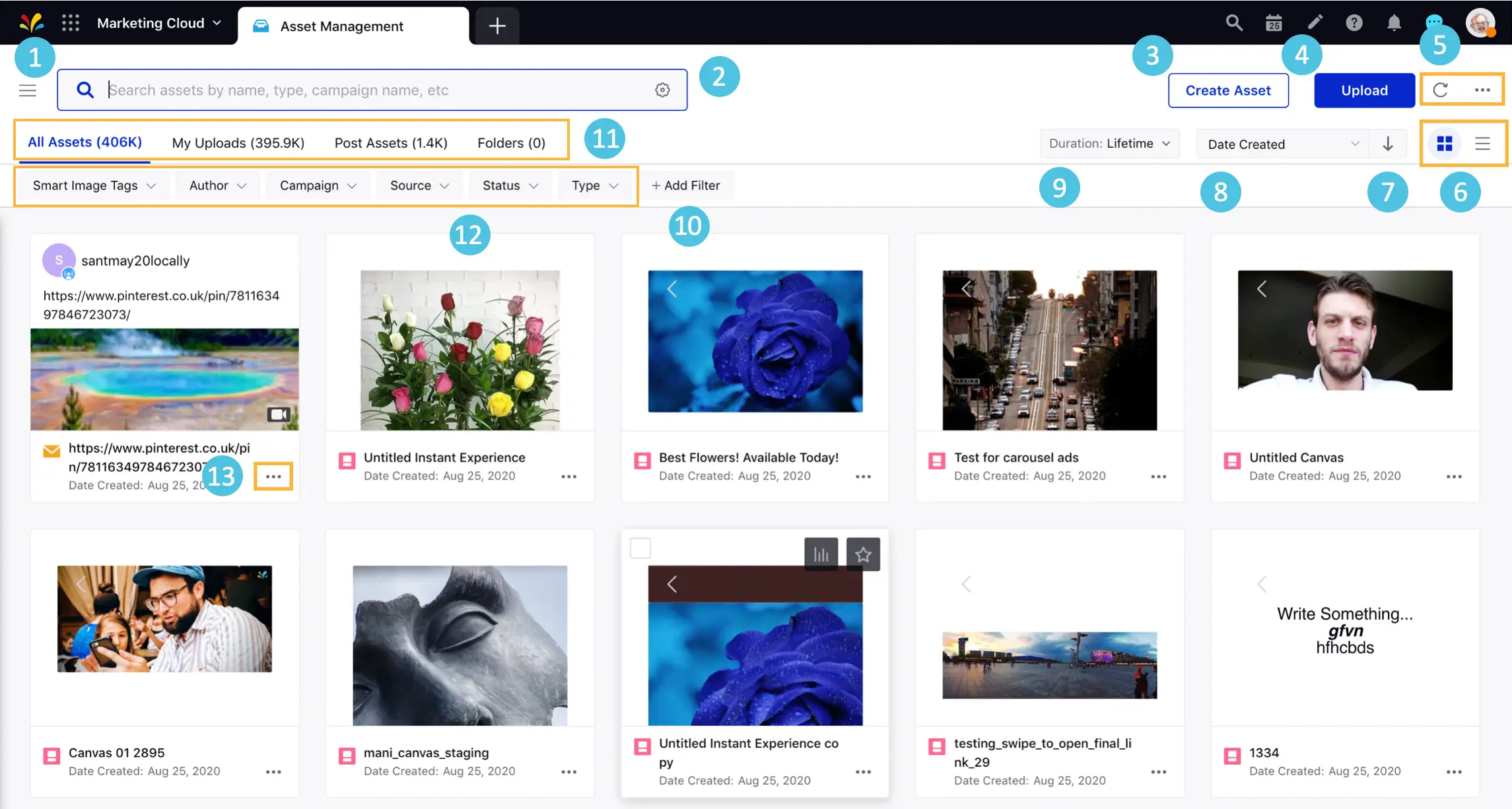Open the app launcher waffle icon
The width and height of the screenshot is (1512, 809).
click(x=70, y=22)
